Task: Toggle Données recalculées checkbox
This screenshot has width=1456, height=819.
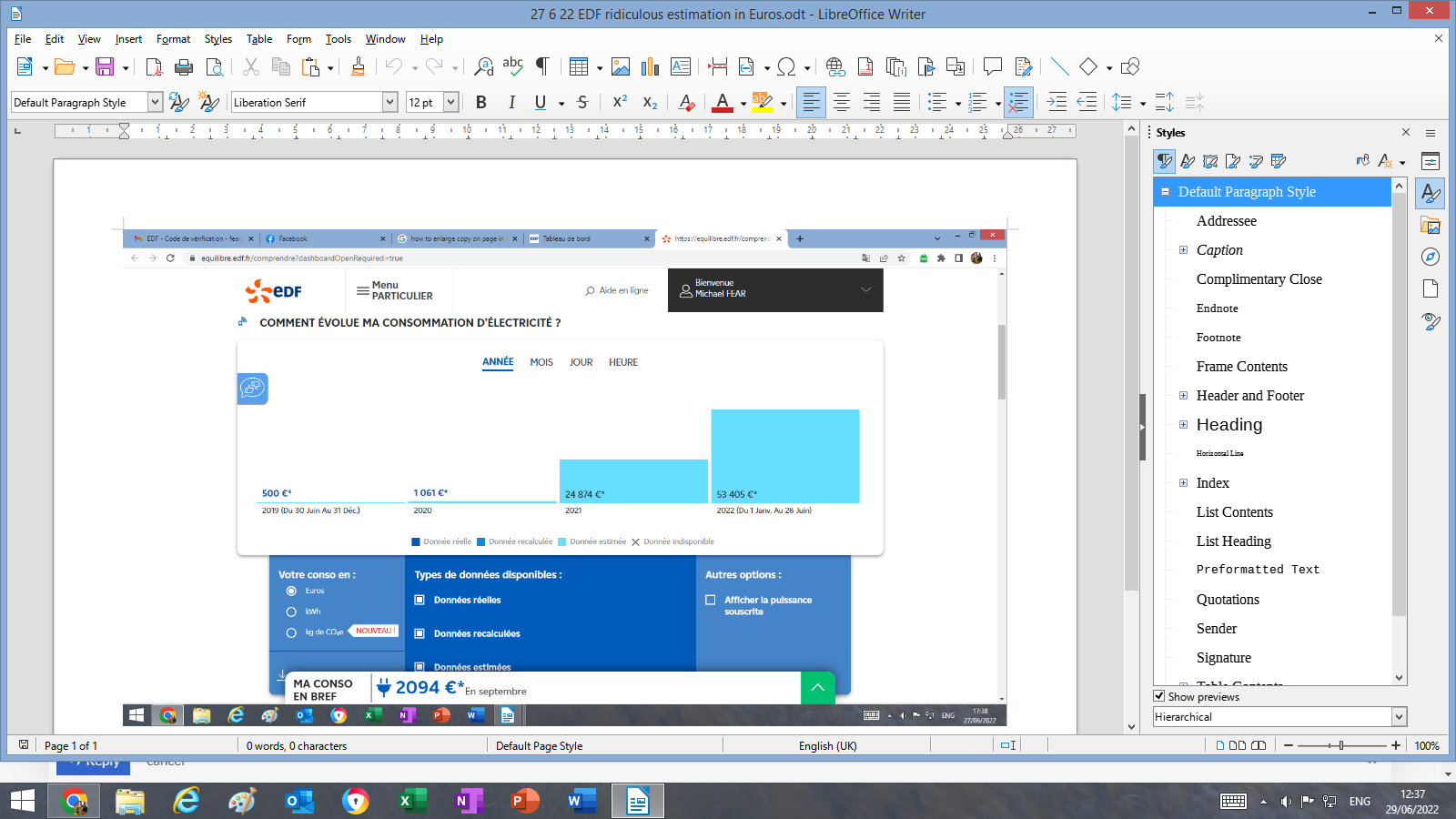Action: tap(420, 633)
